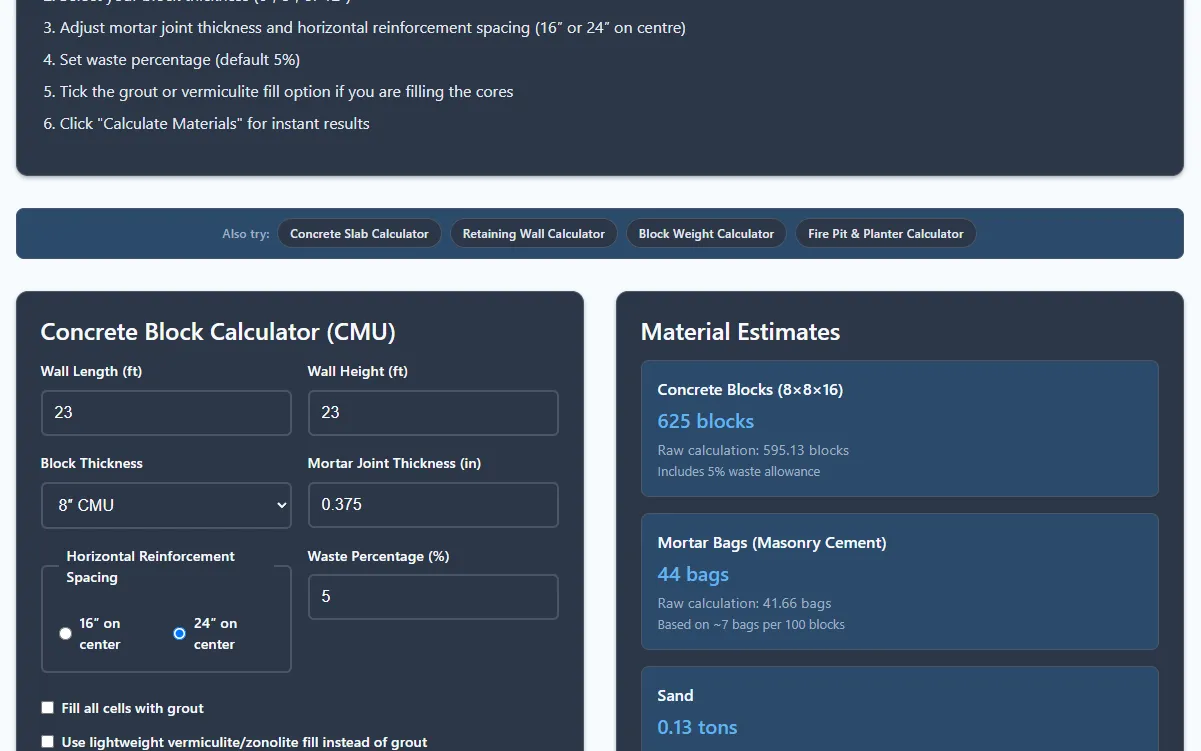Click the Based on ~7 bags per 100 blocks note

751,624
